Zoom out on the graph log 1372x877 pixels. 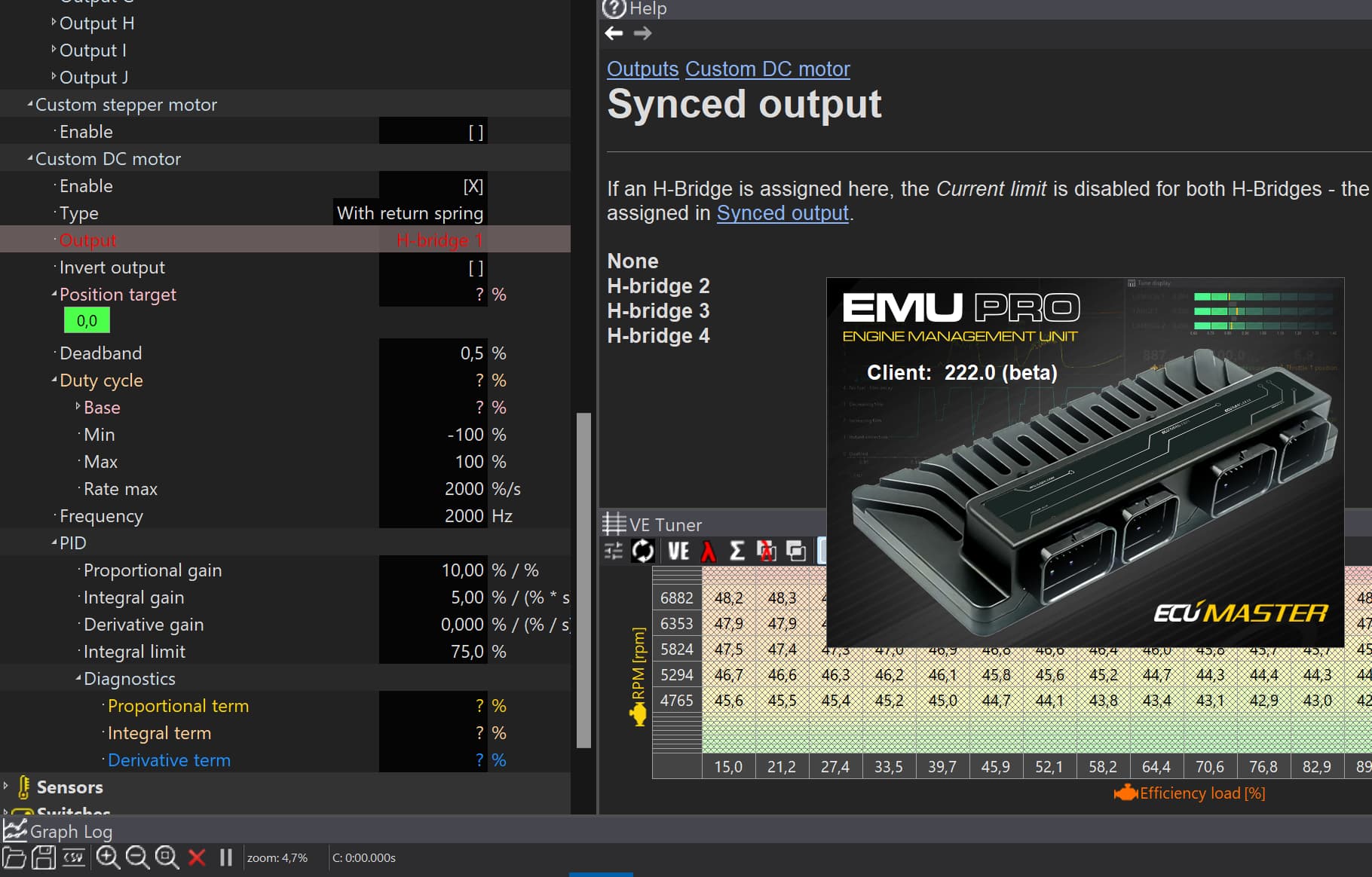137,857
